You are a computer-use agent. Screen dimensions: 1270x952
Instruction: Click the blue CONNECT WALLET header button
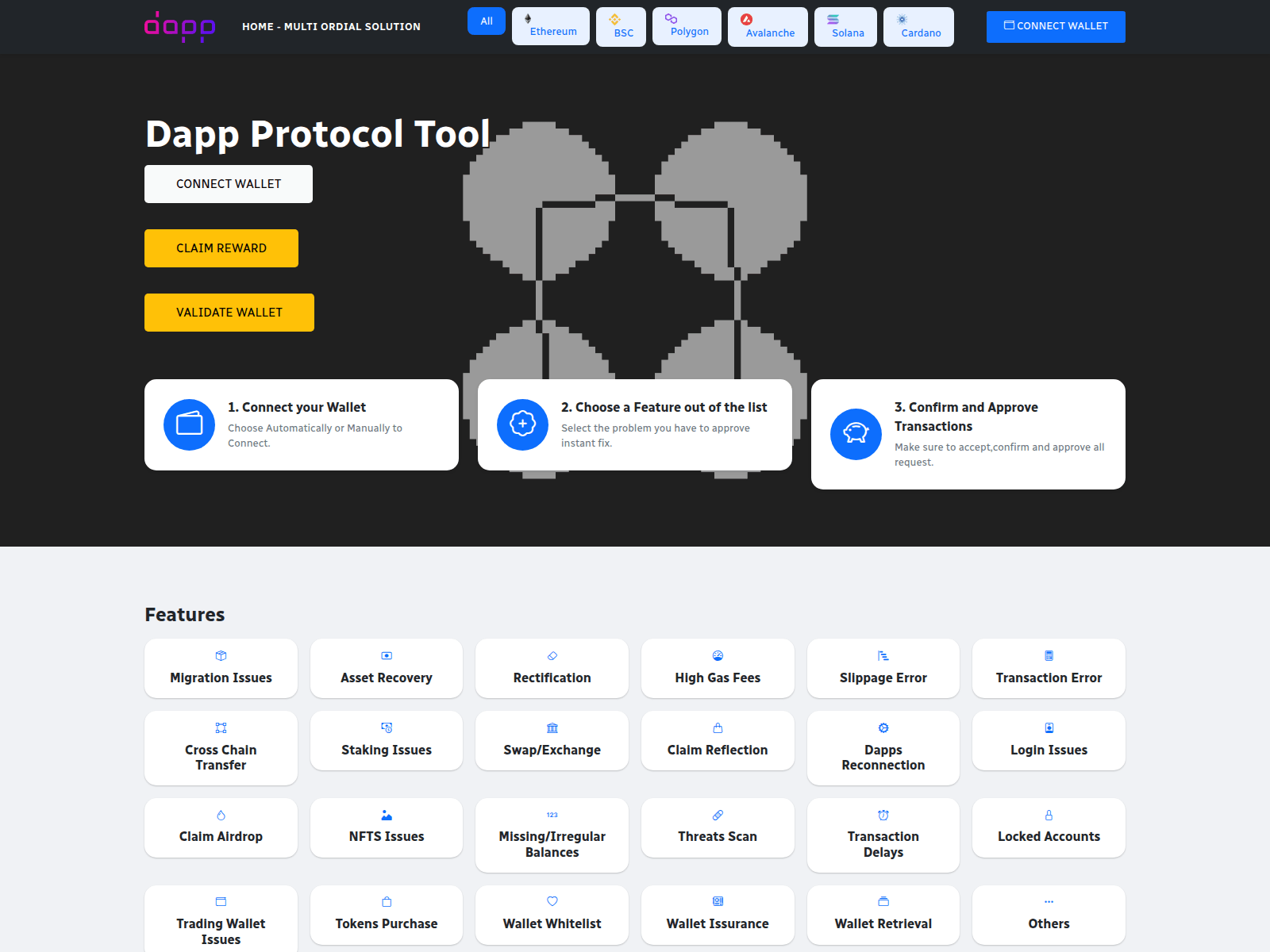pyautogui.click(x=1056, y=26)
